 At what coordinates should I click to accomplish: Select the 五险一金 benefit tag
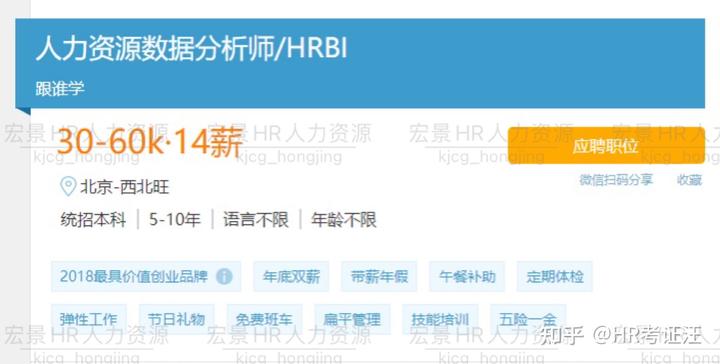[x=528, y=319]
